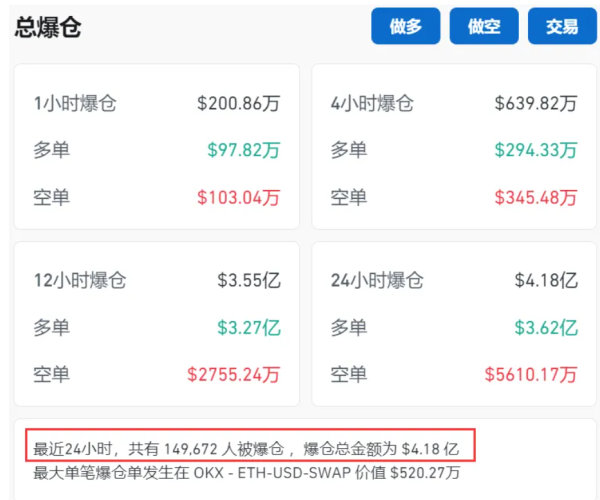Select the $294.33万 long value

(536, 150)
